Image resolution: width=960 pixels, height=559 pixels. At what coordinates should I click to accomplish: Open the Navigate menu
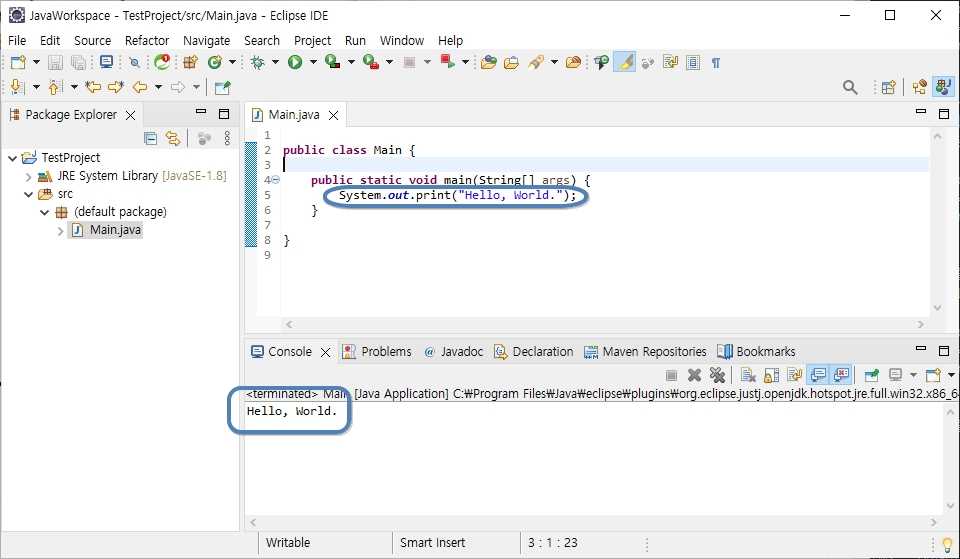206,40
